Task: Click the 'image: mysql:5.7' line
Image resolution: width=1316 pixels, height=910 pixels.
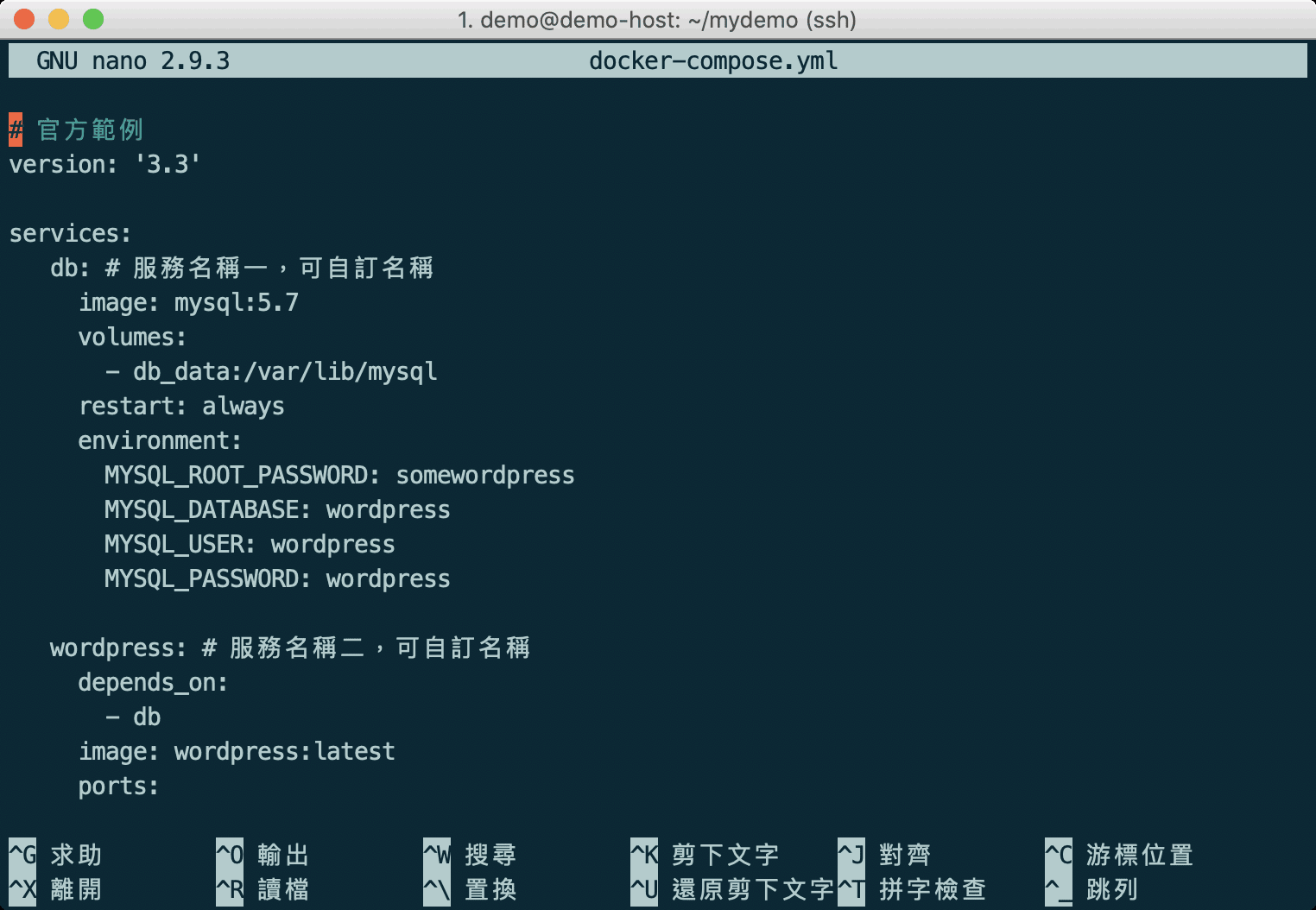Action: click(x=188, y=302)
